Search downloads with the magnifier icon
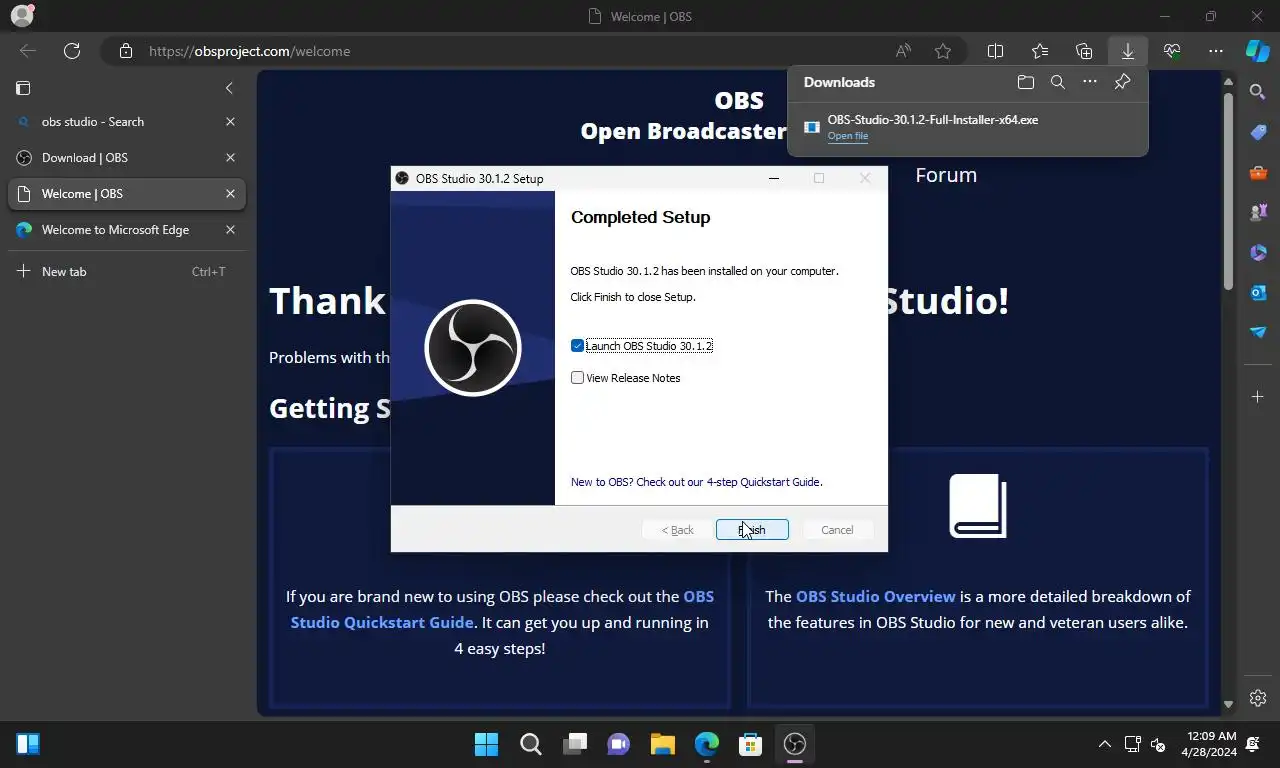Image resolution: width=1280 pixels, height=768 pixels. click(x=1057, y=82)
